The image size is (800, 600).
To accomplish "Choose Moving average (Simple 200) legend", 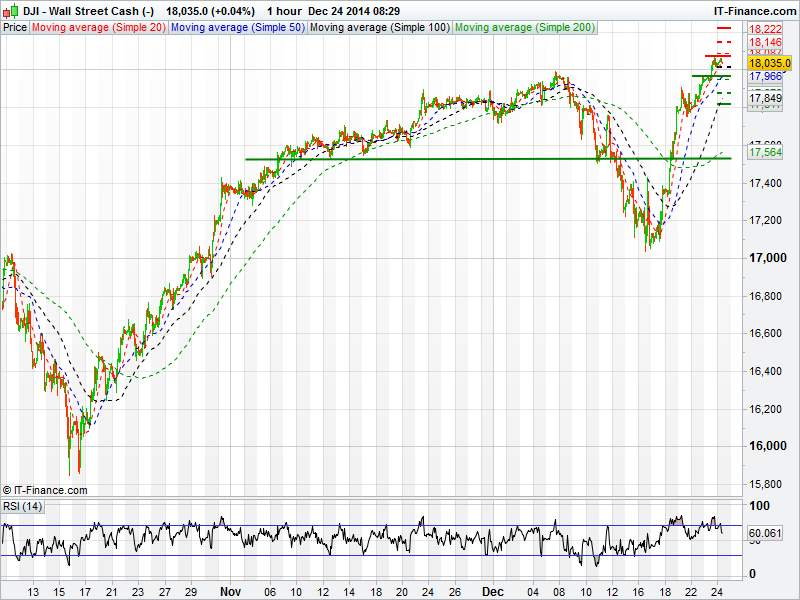I will click(525, 28).
